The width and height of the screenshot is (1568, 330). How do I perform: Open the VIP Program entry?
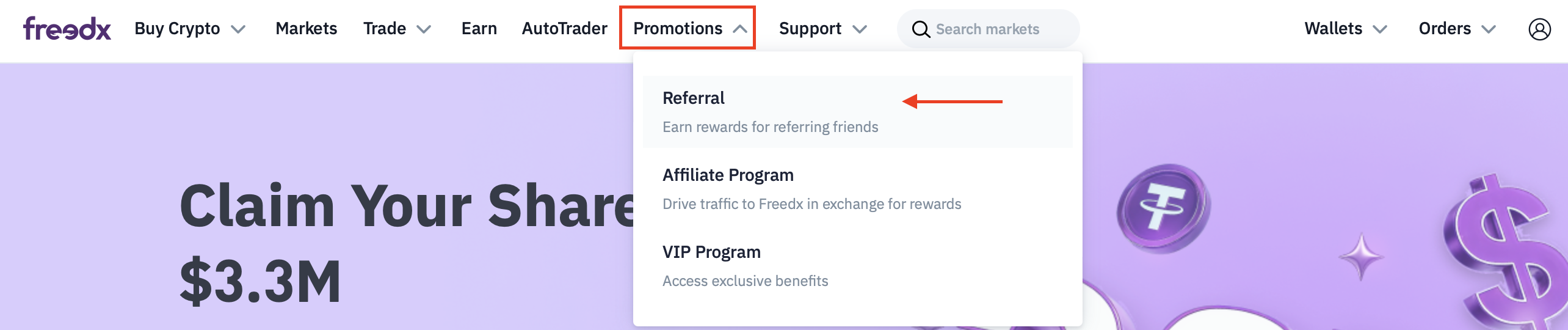[711, 252]
